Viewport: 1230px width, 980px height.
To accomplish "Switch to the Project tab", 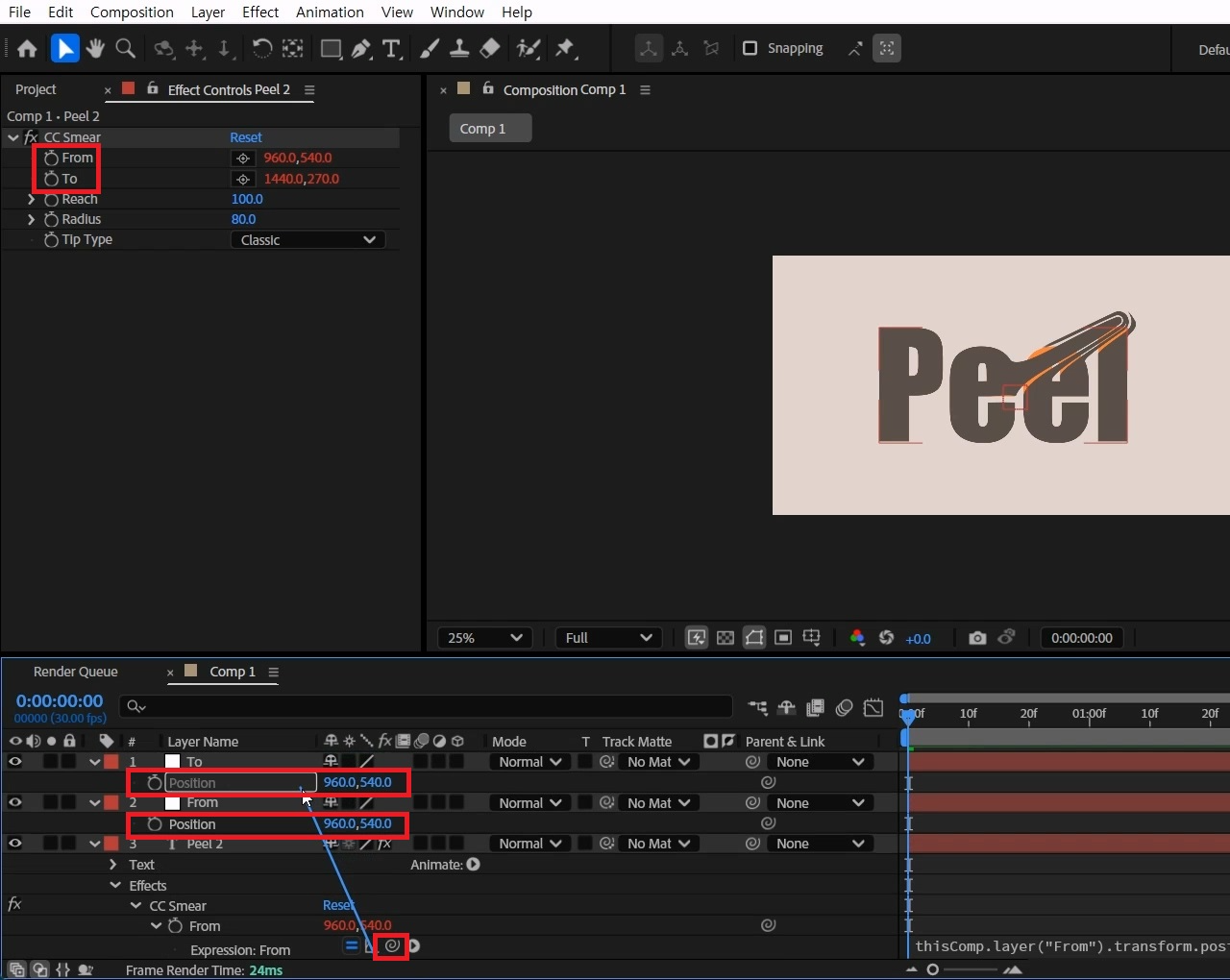I will click(x=36, y=89).
